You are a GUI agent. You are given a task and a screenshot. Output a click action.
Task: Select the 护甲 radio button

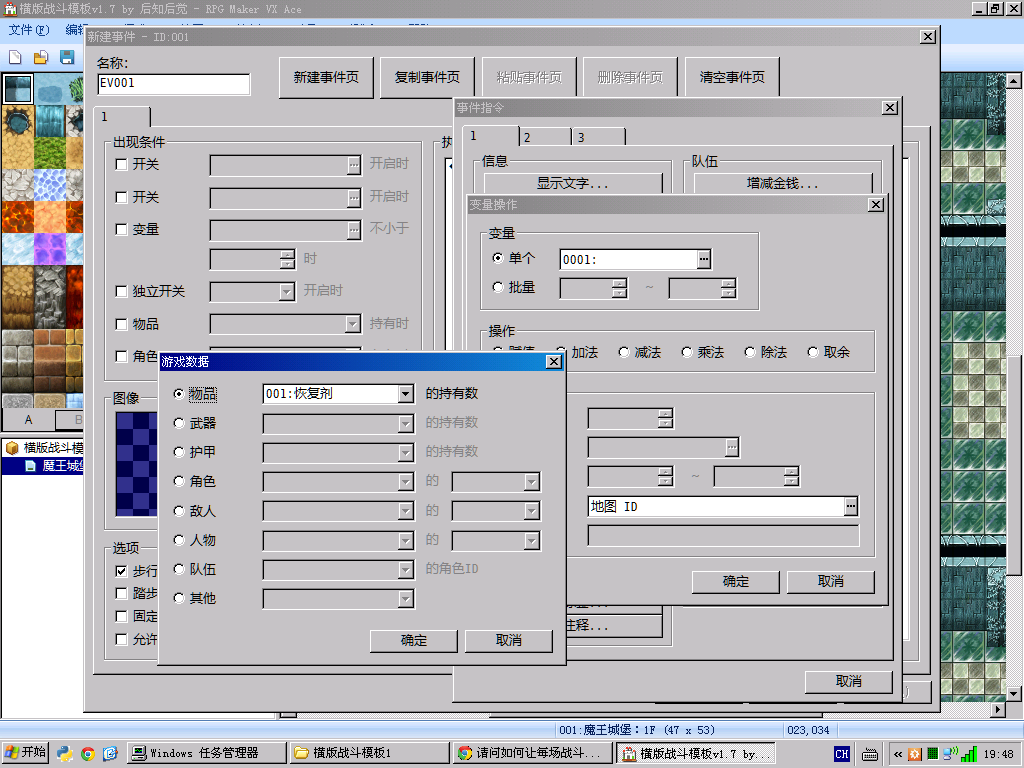pyautogui.click(x=179, y=452)
